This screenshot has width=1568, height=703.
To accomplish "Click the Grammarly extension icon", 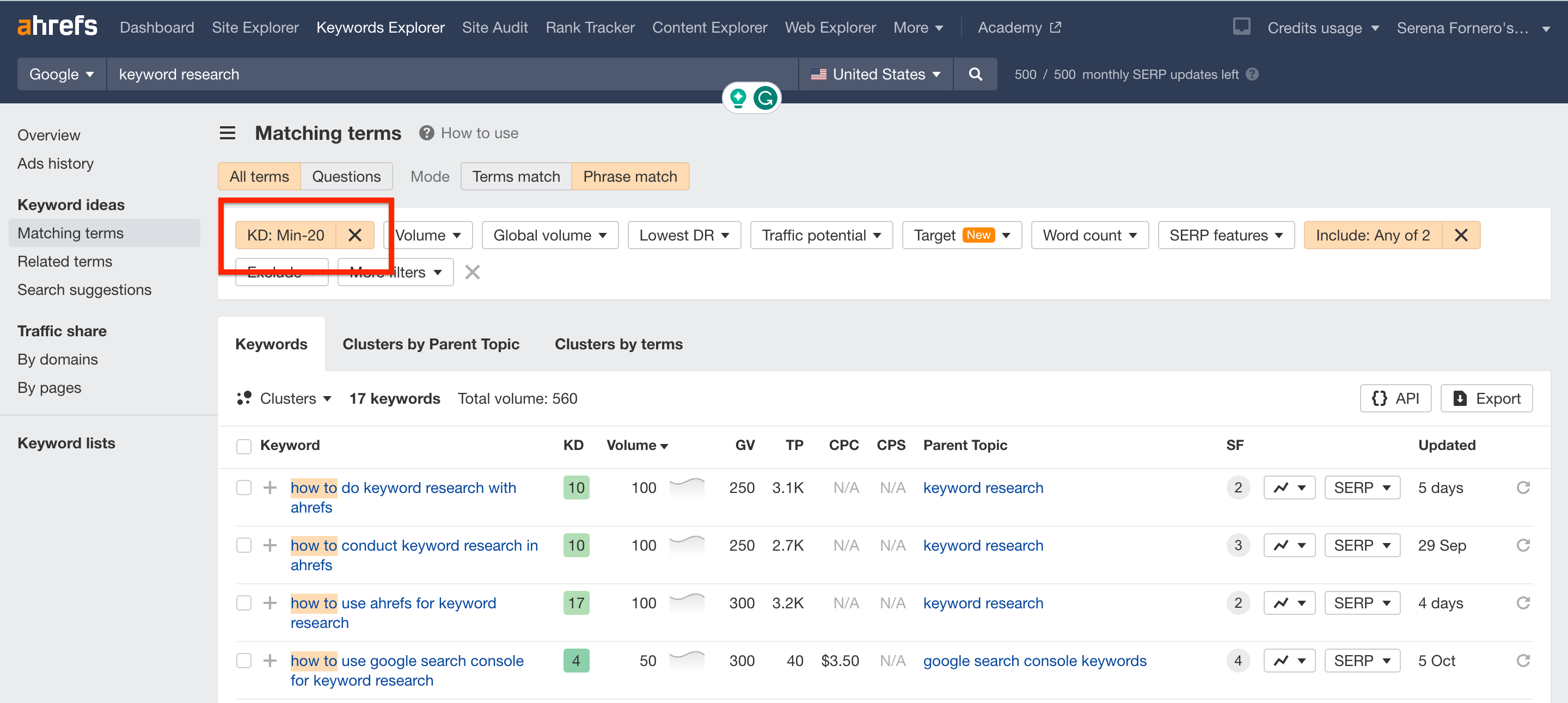I will click(x=765, y=97).
